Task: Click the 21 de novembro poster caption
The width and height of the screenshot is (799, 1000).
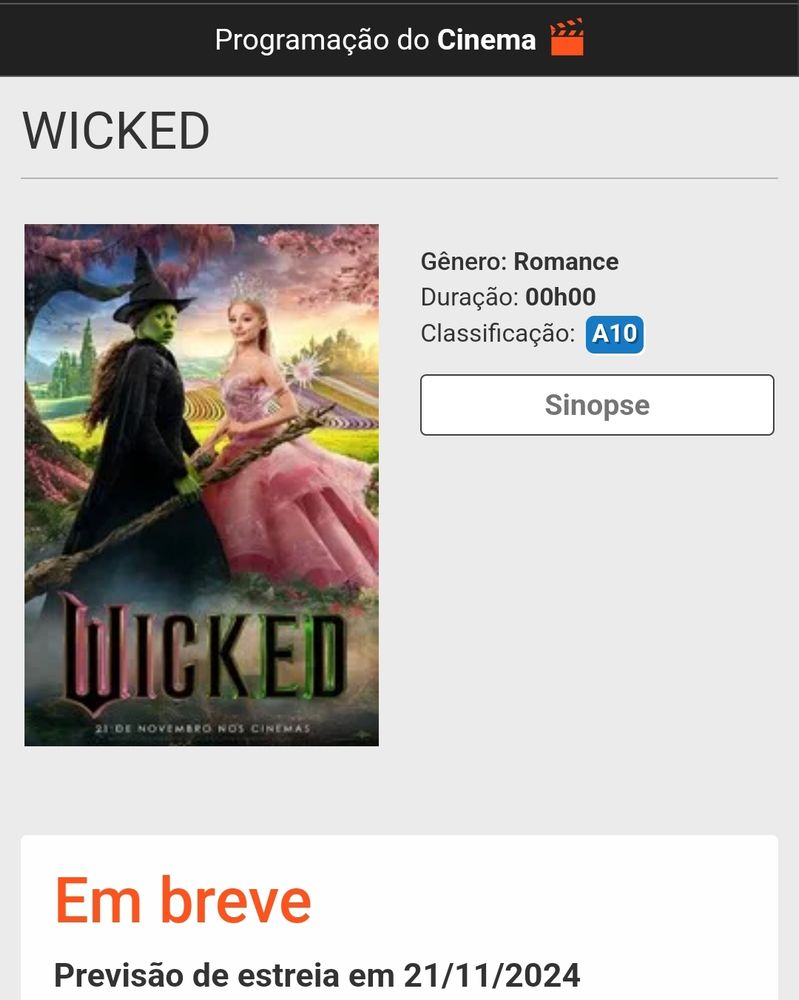Action: (203, 728)
